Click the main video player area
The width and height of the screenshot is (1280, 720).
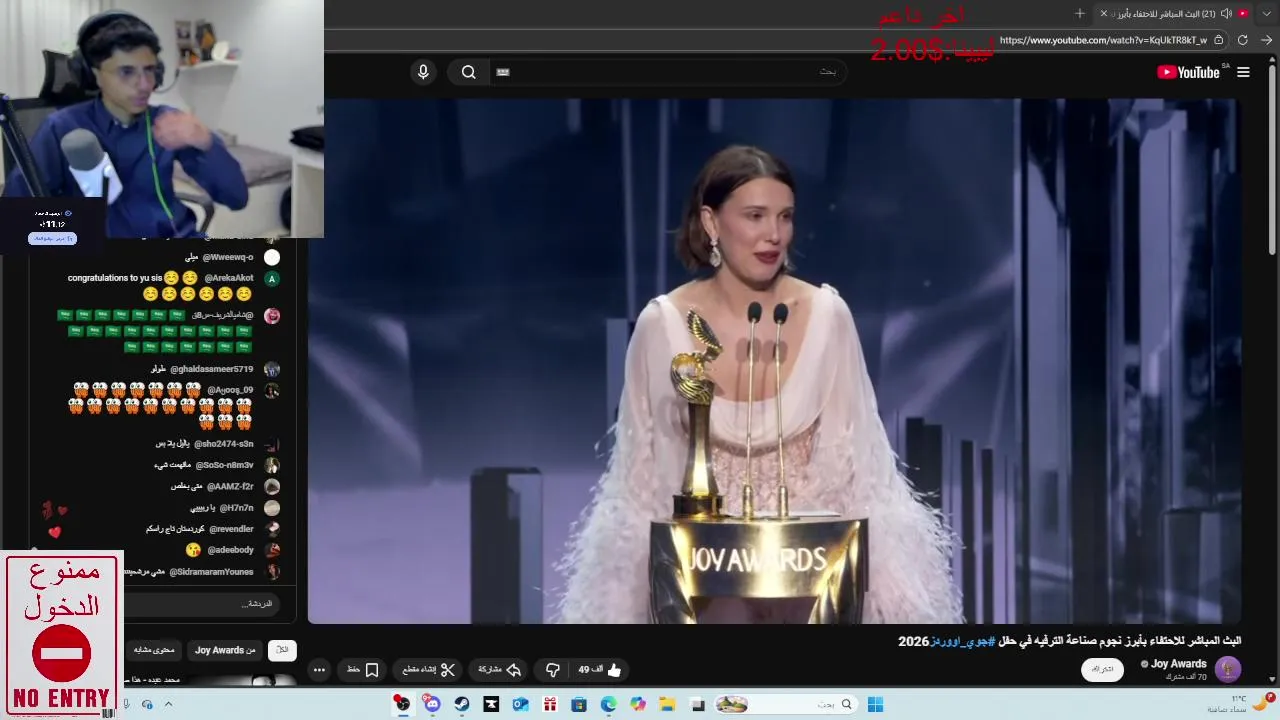pos(774,360)
